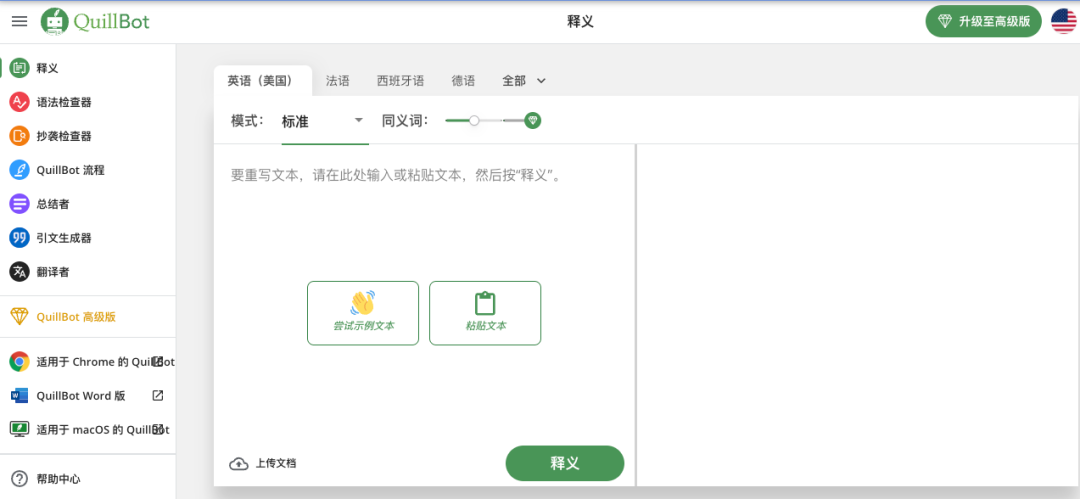
Task: Click the QuillBot 流程 label
Action: coord(71,170)
